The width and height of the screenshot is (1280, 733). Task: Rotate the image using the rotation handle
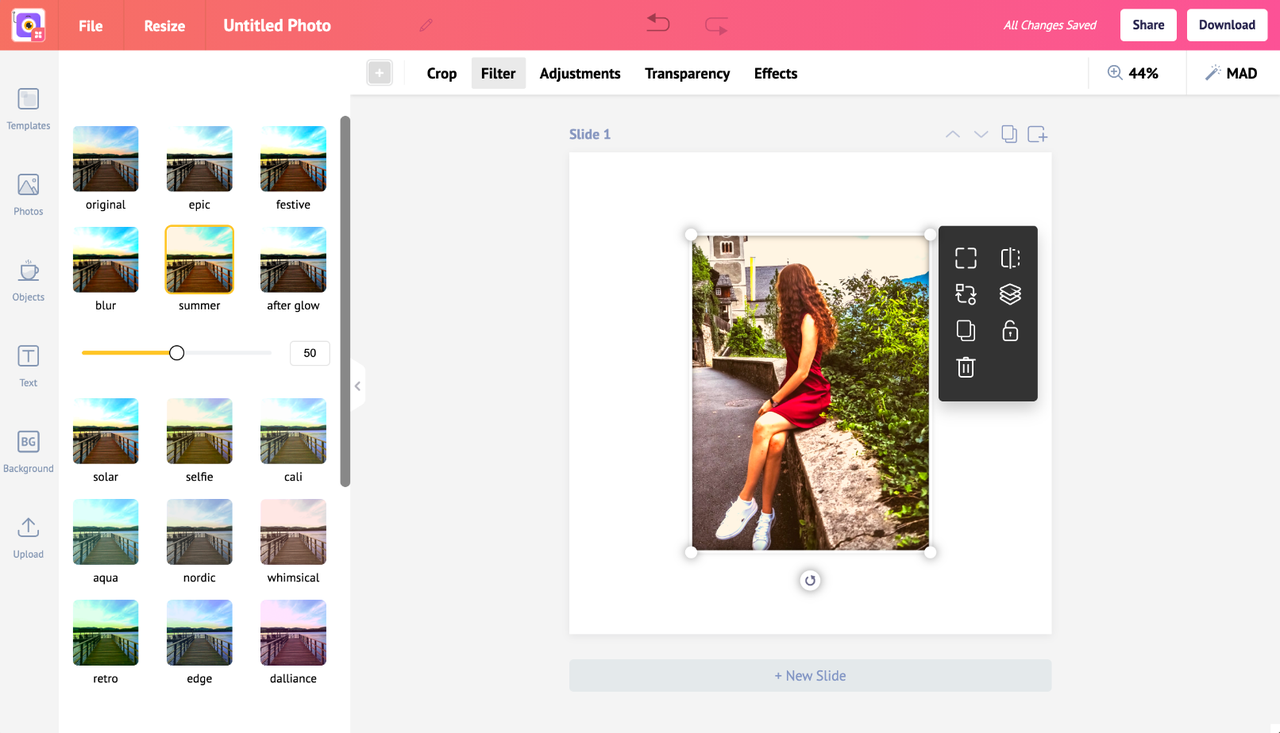click(810, 580)
